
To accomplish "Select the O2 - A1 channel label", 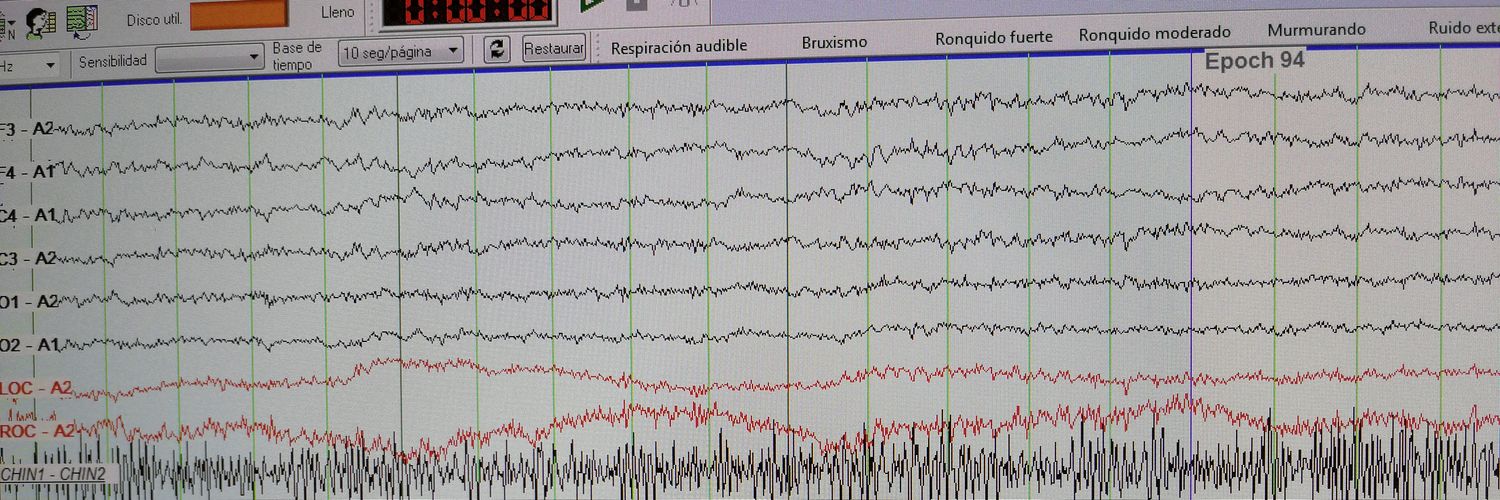I will [x=31, y=344].
